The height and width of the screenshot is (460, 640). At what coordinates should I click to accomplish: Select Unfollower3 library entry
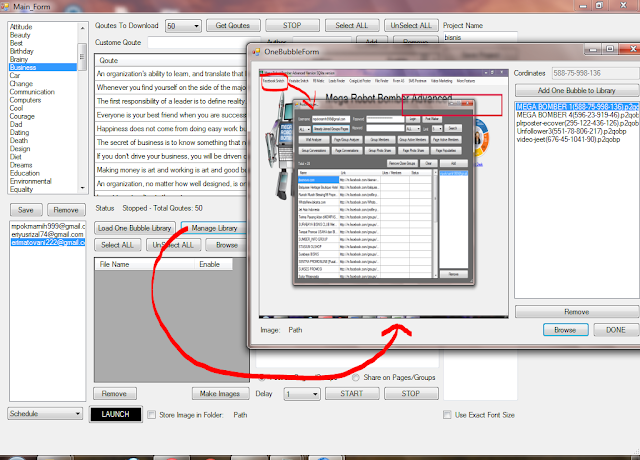(571, 131)
